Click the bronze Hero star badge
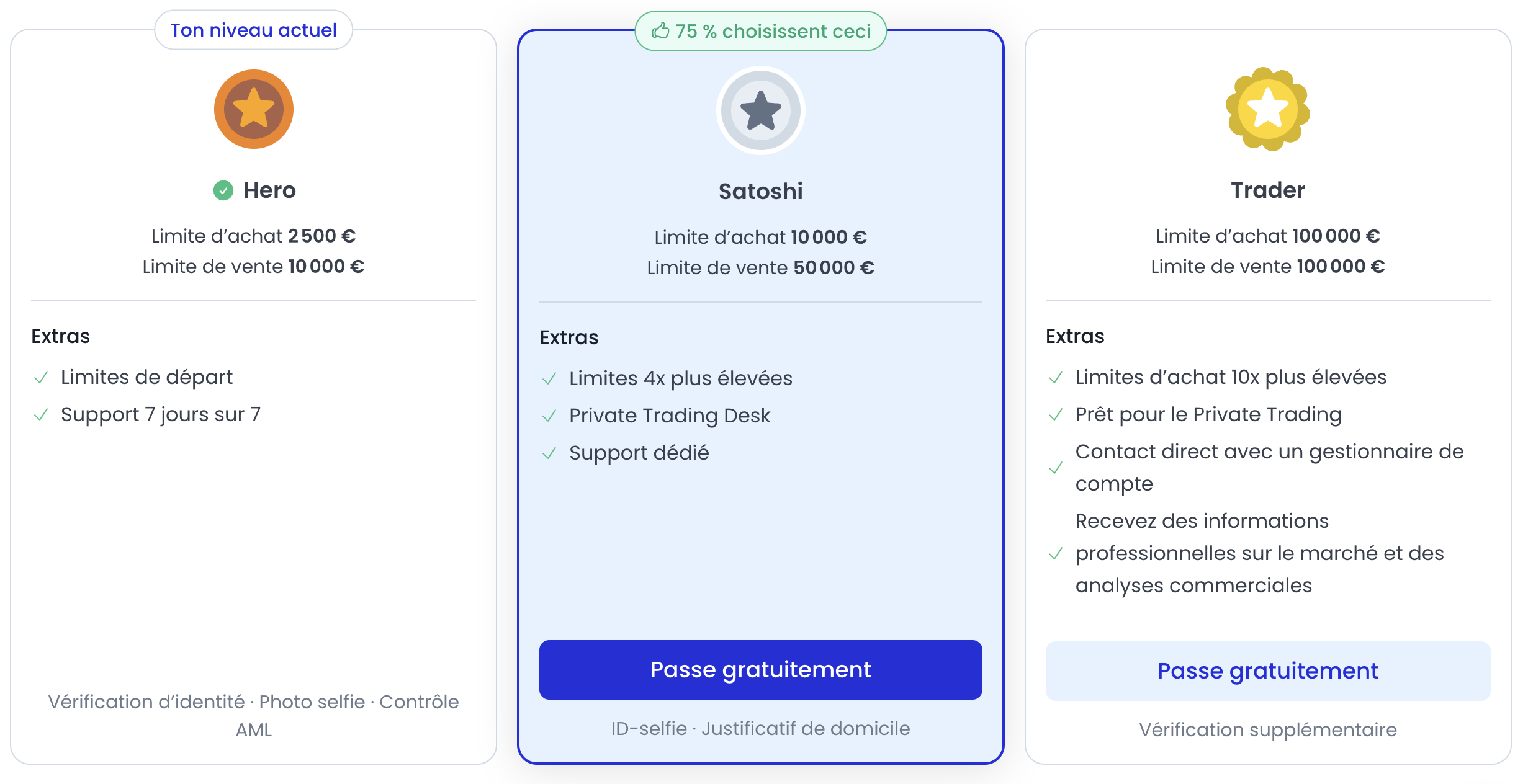 click(254, 109)
